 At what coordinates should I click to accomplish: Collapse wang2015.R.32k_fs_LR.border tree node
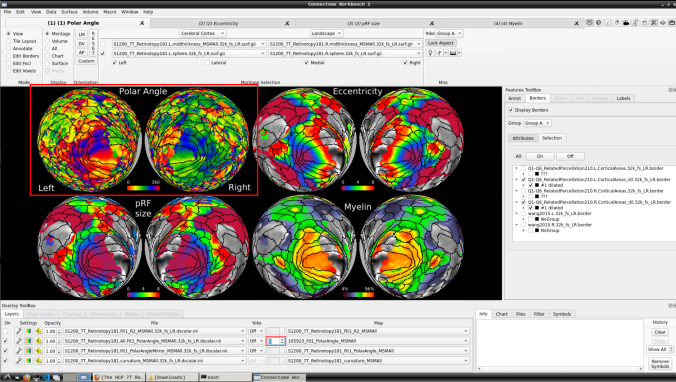click(x=516, y=225)
